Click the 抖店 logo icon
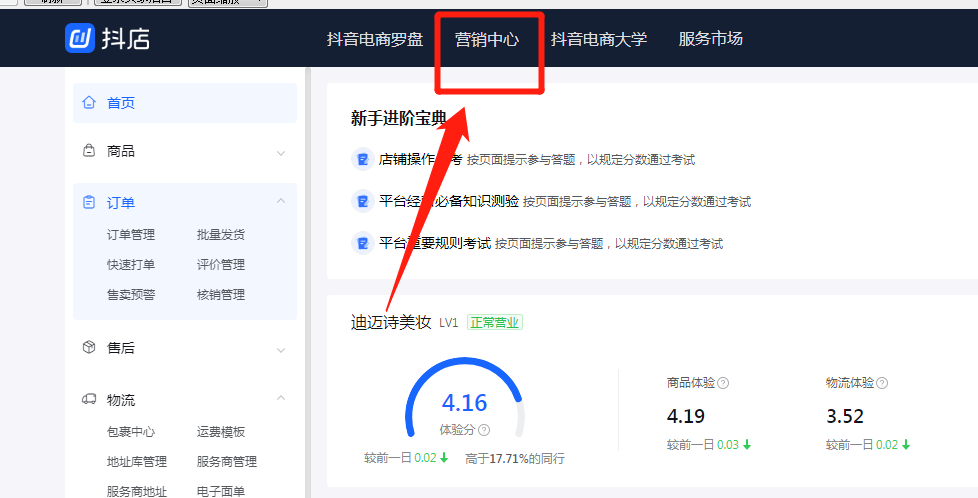Viewport: 978px width, 498px height. [x=80, y=38]
